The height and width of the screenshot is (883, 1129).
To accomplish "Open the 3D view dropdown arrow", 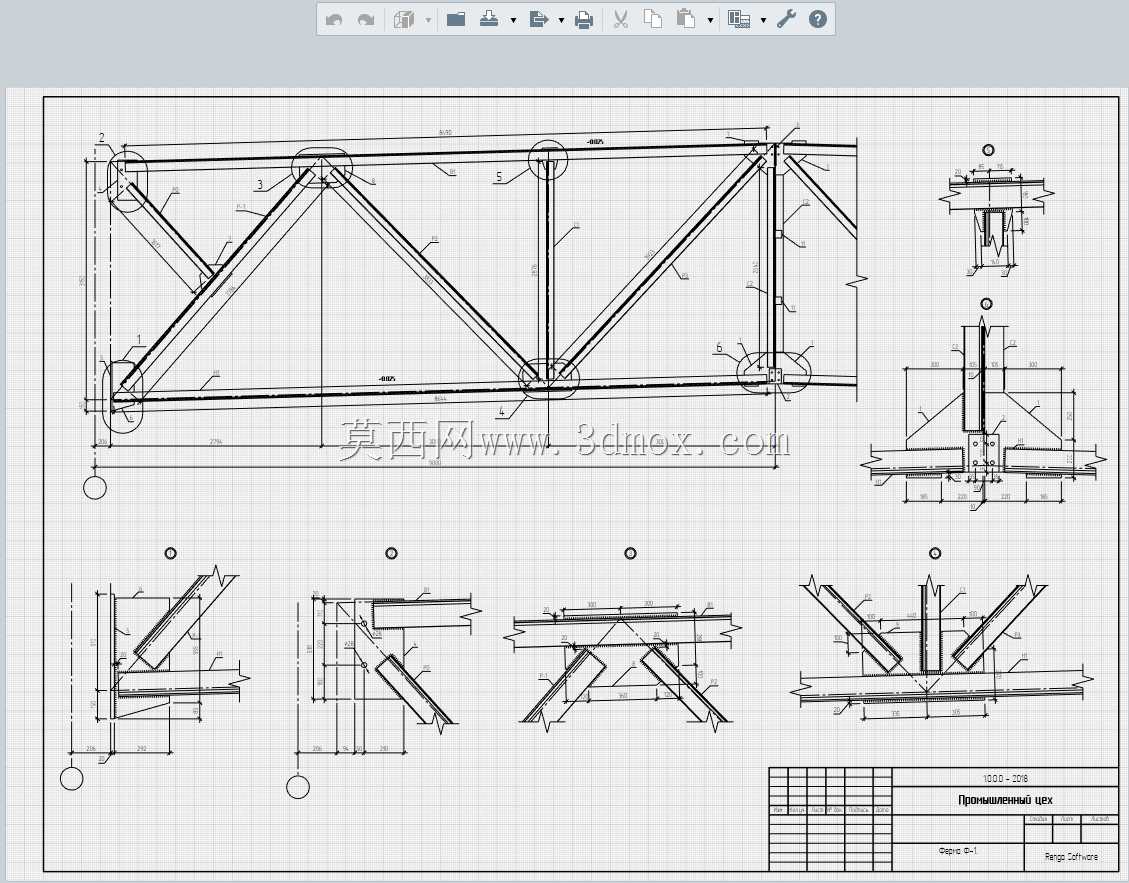I will (x=428, y=20).
